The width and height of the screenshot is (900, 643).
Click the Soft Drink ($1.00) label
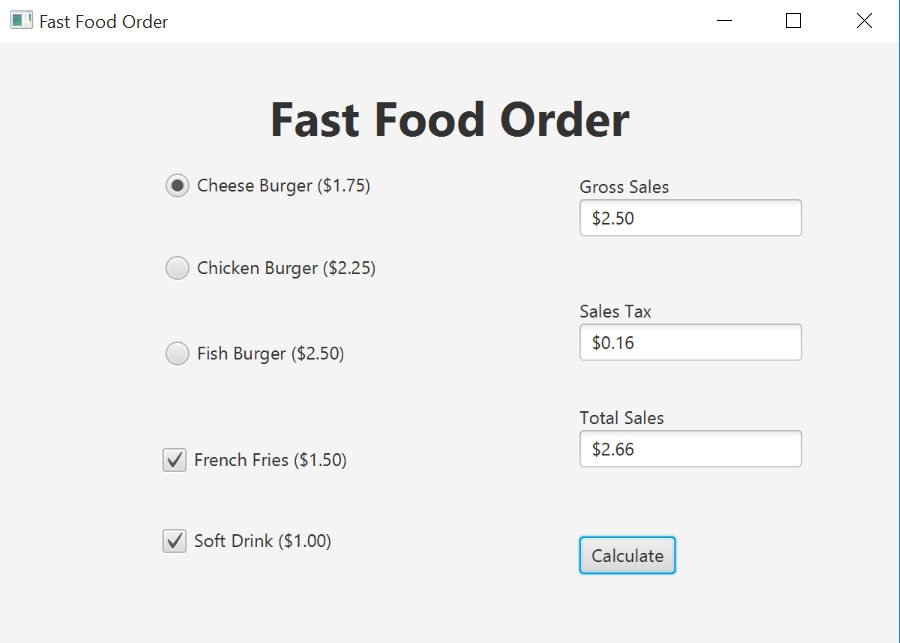point(262,541)
